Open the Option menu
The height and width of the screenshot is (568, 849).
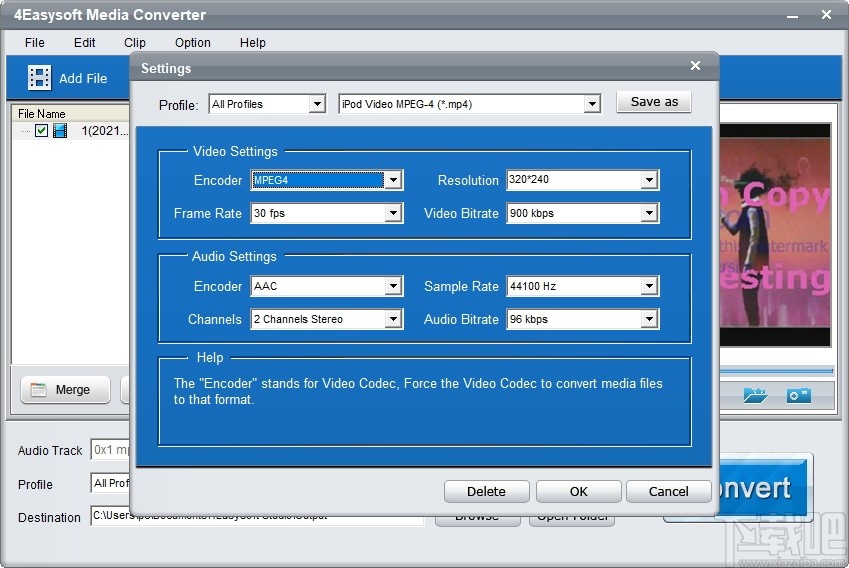pyautogui.click(x=193, y=43)
